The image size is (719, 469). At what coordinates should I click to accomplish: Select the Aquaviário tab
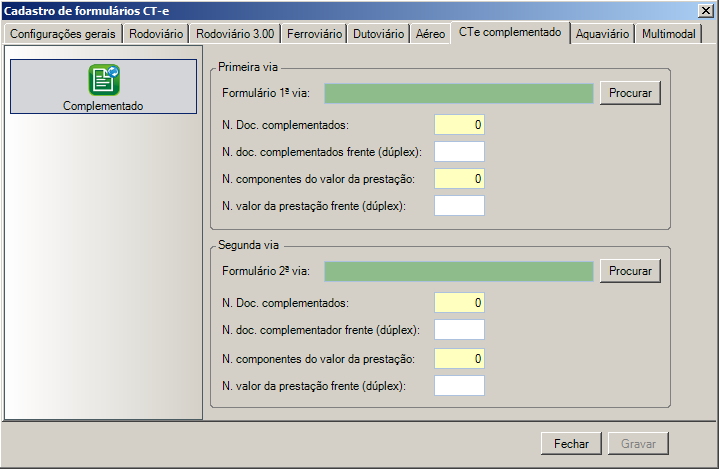[x=603, y=33]
